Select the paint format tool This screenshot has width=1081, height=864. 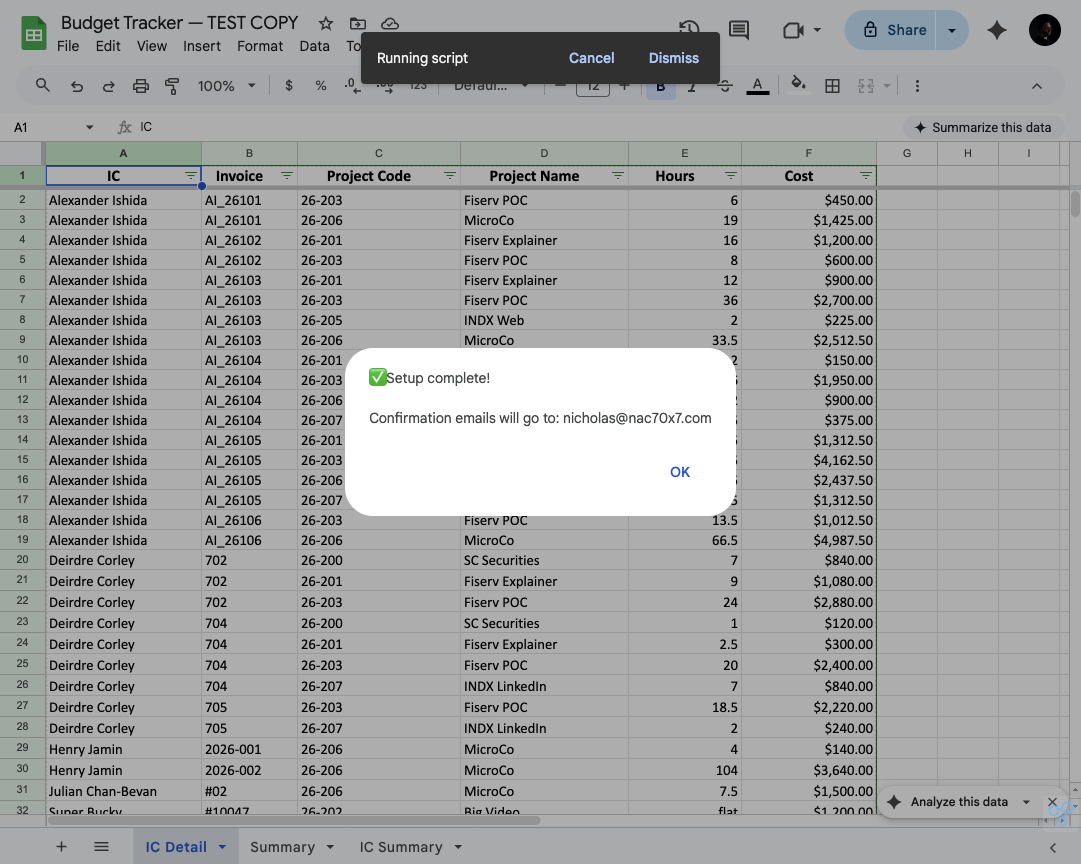pos(172,86)
